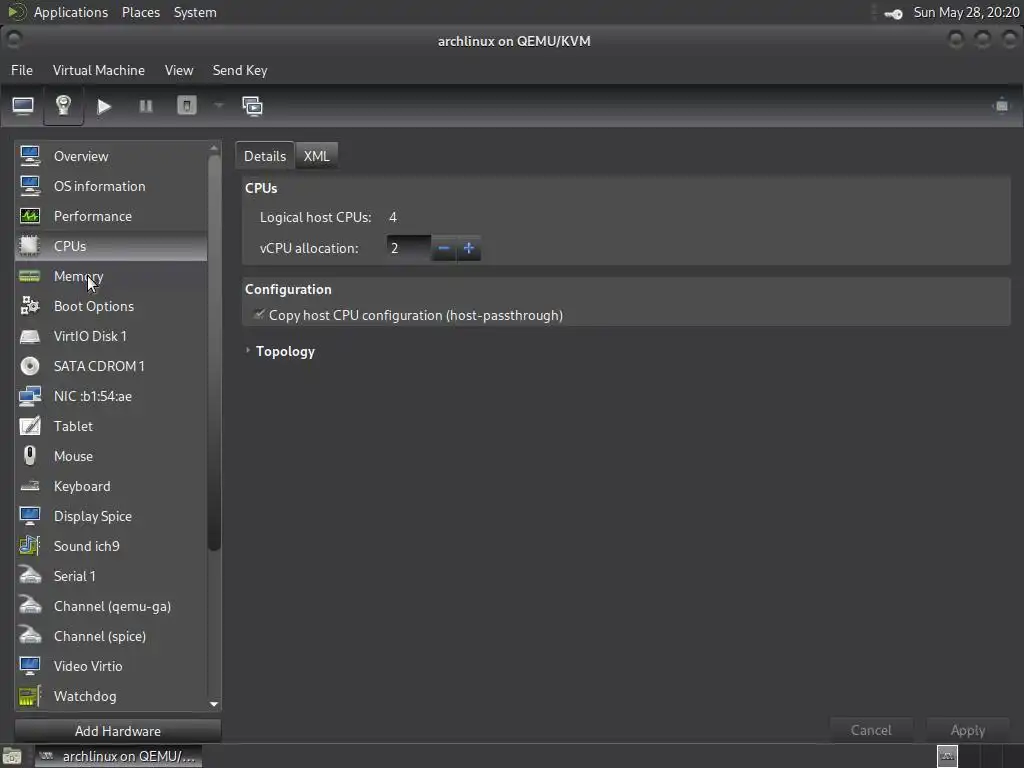
Task: Select Sound ich9 device
Action: click(x=111, y=547)
